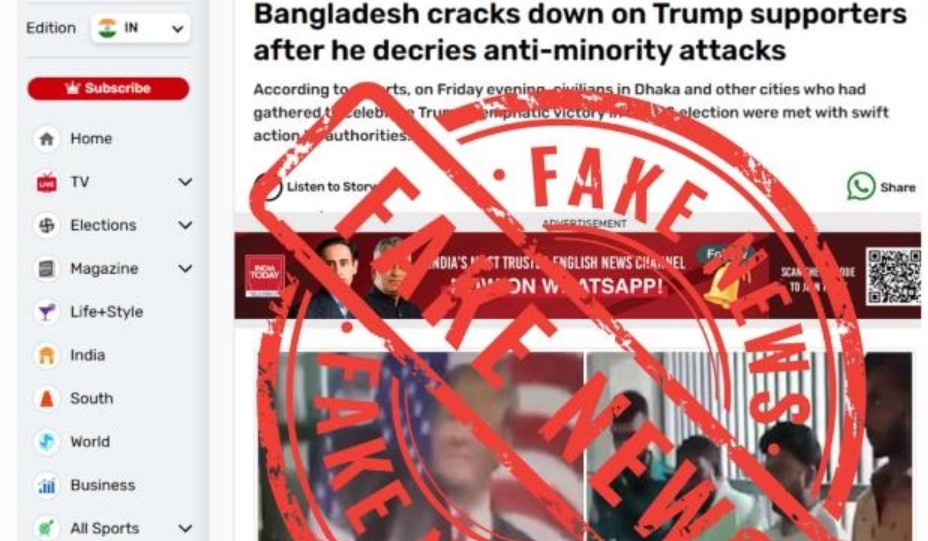Click the Magazine icon in sidebar
This screenshot has height=541, width=928.
[46, 269]
